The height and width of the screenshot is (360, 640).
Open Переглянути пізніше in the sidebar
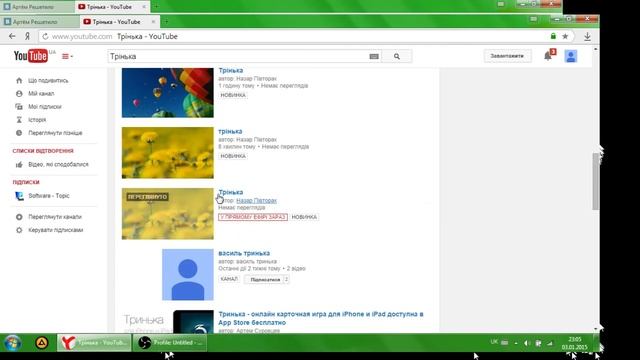click(x=55, y=133)
